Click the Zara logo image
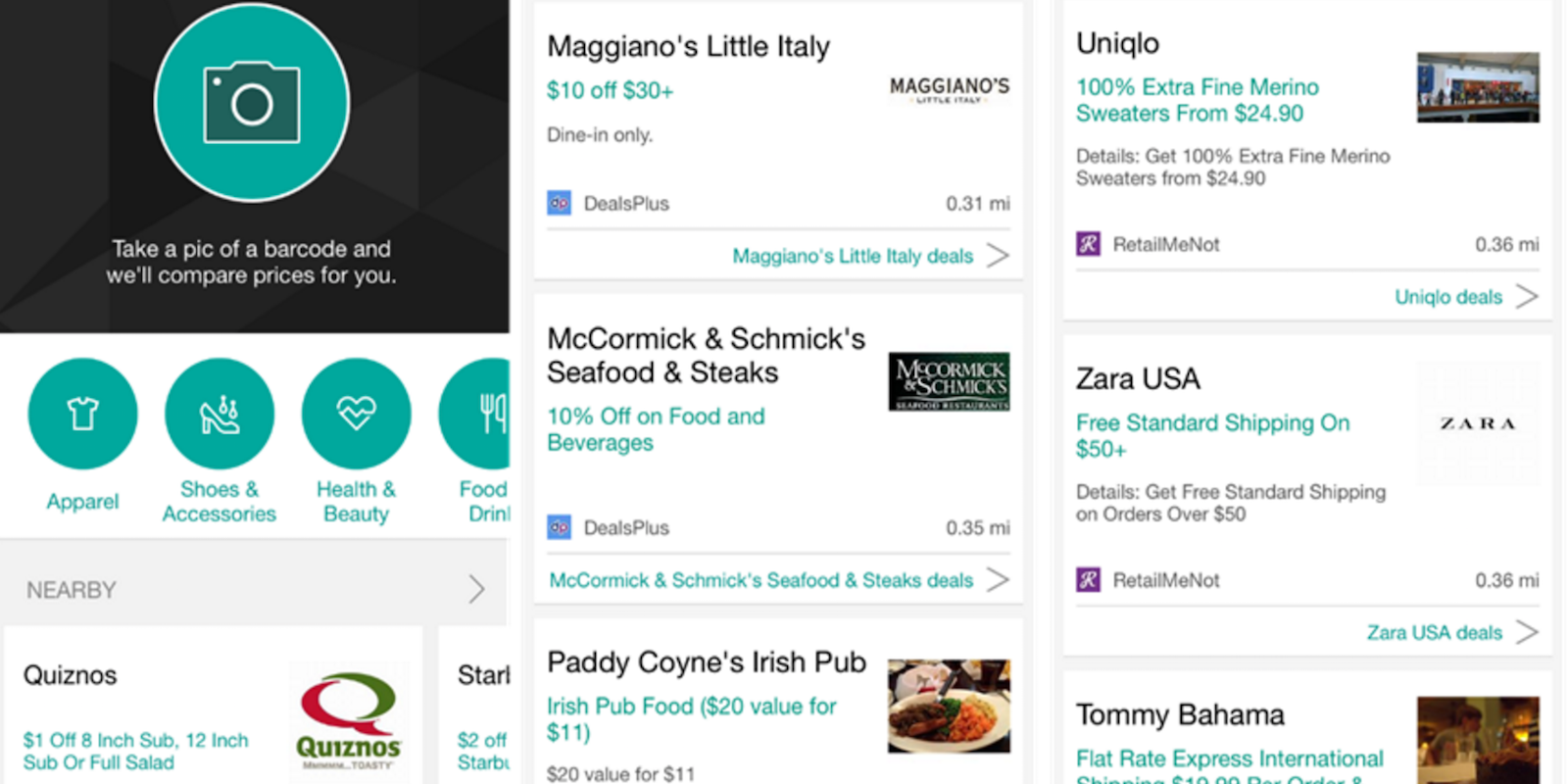Viewport: 1568px width, 784px height. [x=1478, y=424]
